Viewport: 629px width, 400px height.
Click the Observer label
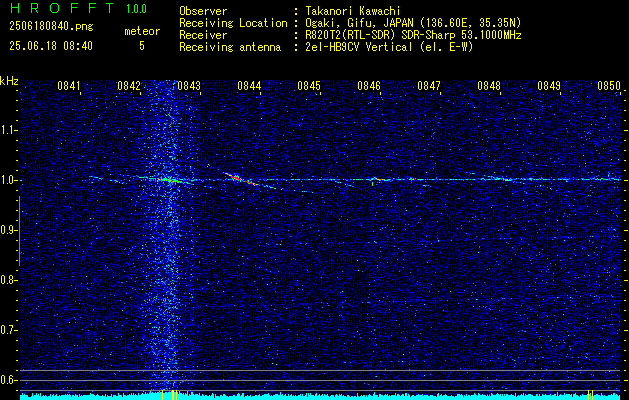(x=203, y=11)
